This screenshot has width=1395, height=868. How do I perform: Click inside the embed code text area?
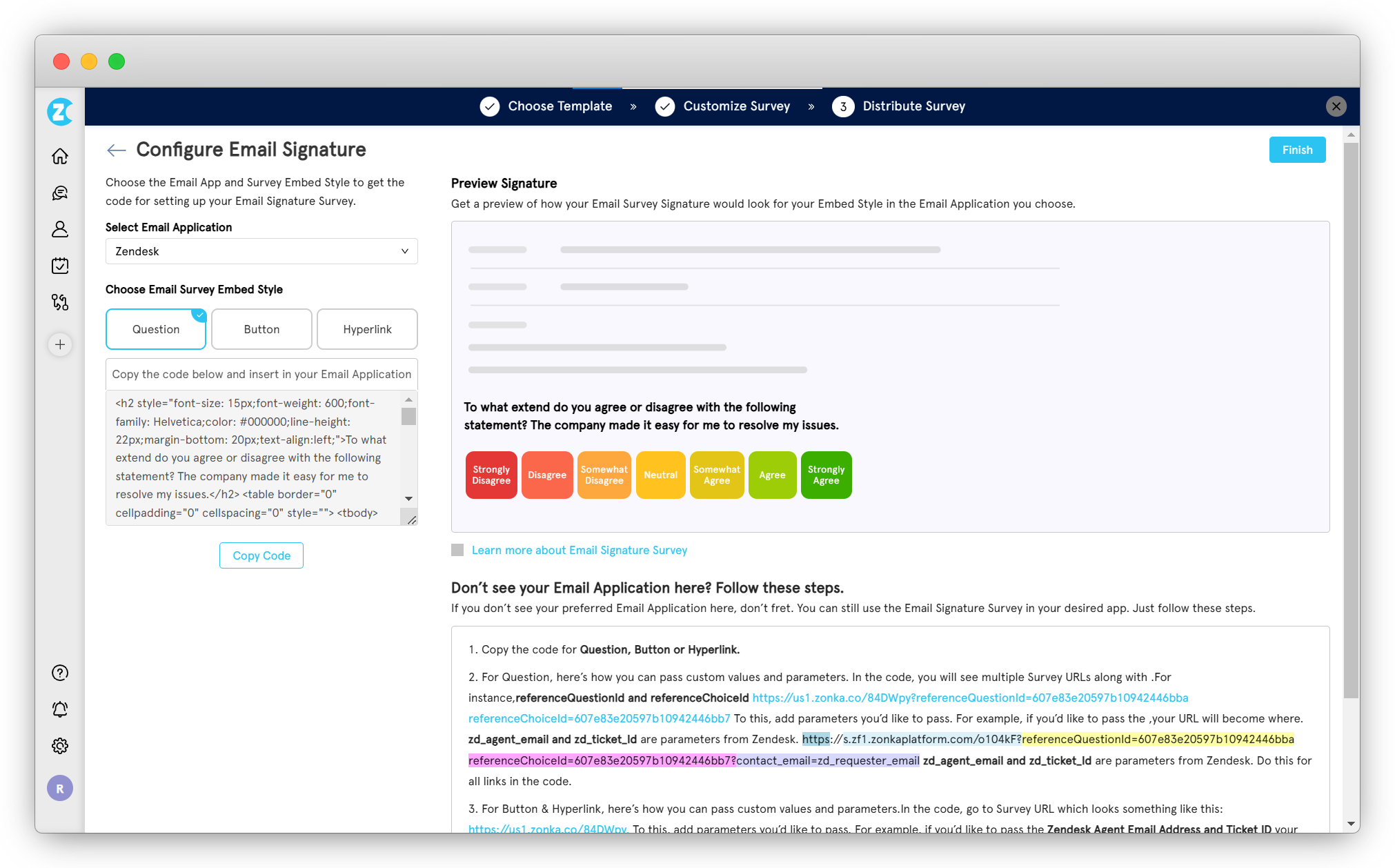click(254, 458)
